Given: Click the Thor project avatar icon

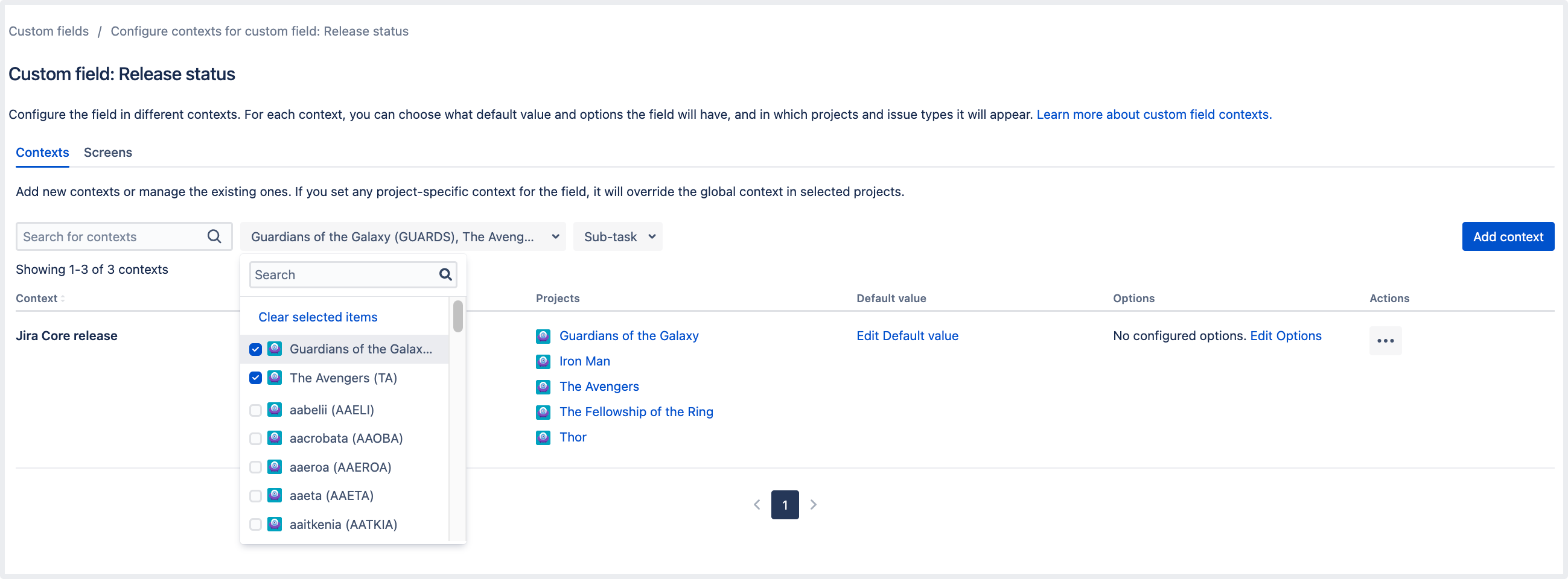Looking at the screenshot, I should (x=543, y=437).
